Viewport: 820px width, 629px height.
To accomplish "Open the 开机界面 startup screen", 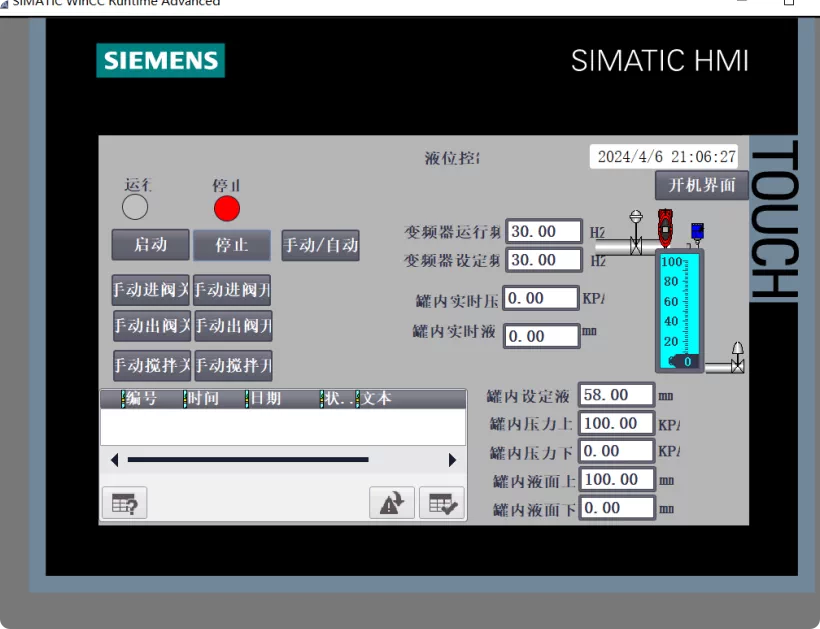I will [x=702, y=185].
